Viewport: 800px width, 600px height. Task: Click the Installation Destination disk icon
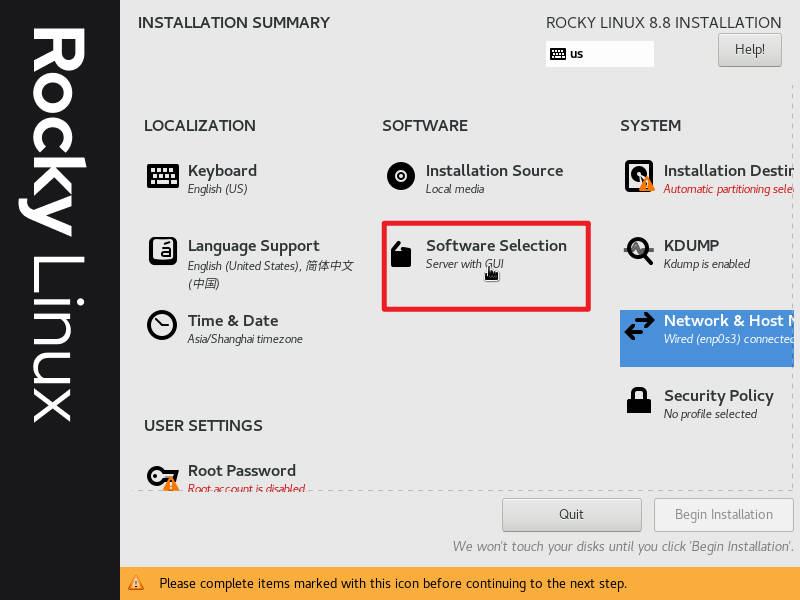(x=639, y=176)
